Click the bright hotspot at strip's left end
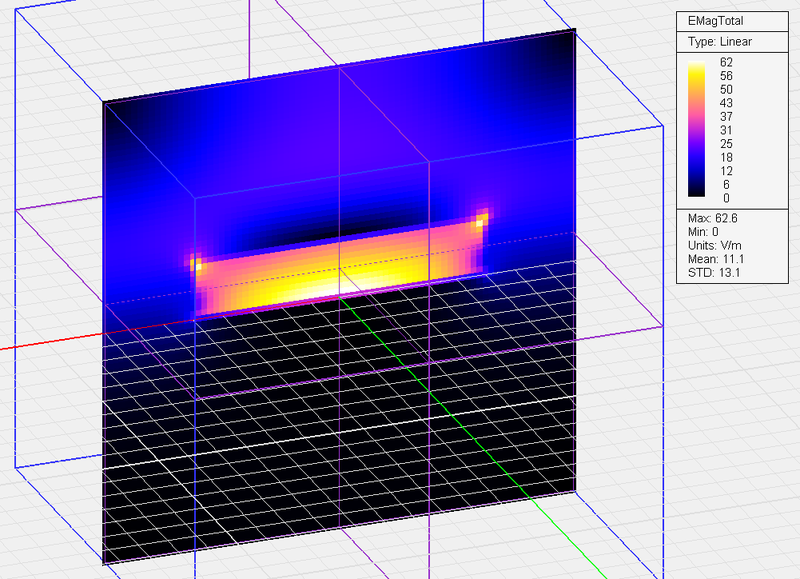The width and height of the screenshot is (800, 579). tap(198, 266)
